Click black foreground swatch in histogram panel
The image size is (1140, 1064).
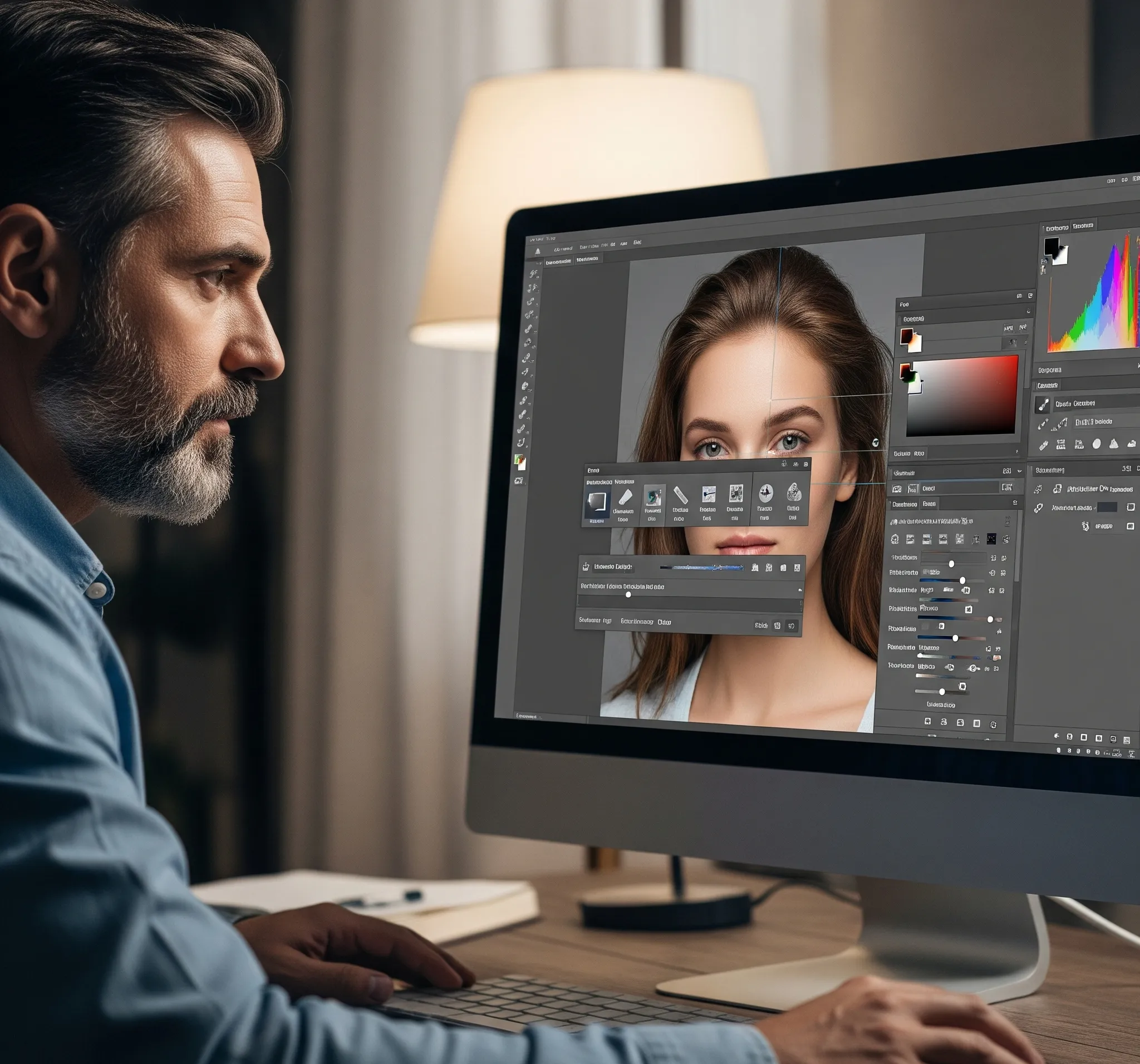coord(1051,247)
